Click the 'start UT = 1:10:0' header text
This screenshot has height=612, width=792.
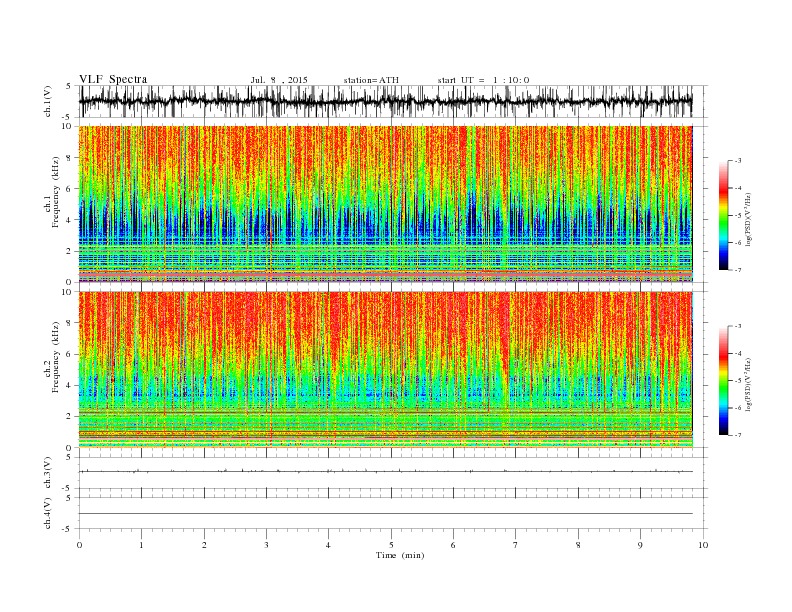point(483,80)
